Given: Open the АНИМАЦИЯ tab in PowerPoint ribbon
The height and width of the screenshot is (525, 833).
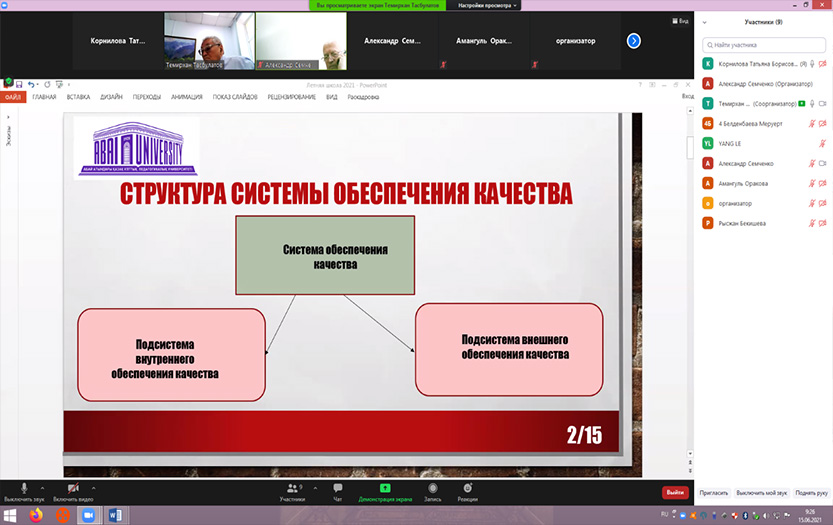Looking at the screenshot, I should tap(186, 97).
